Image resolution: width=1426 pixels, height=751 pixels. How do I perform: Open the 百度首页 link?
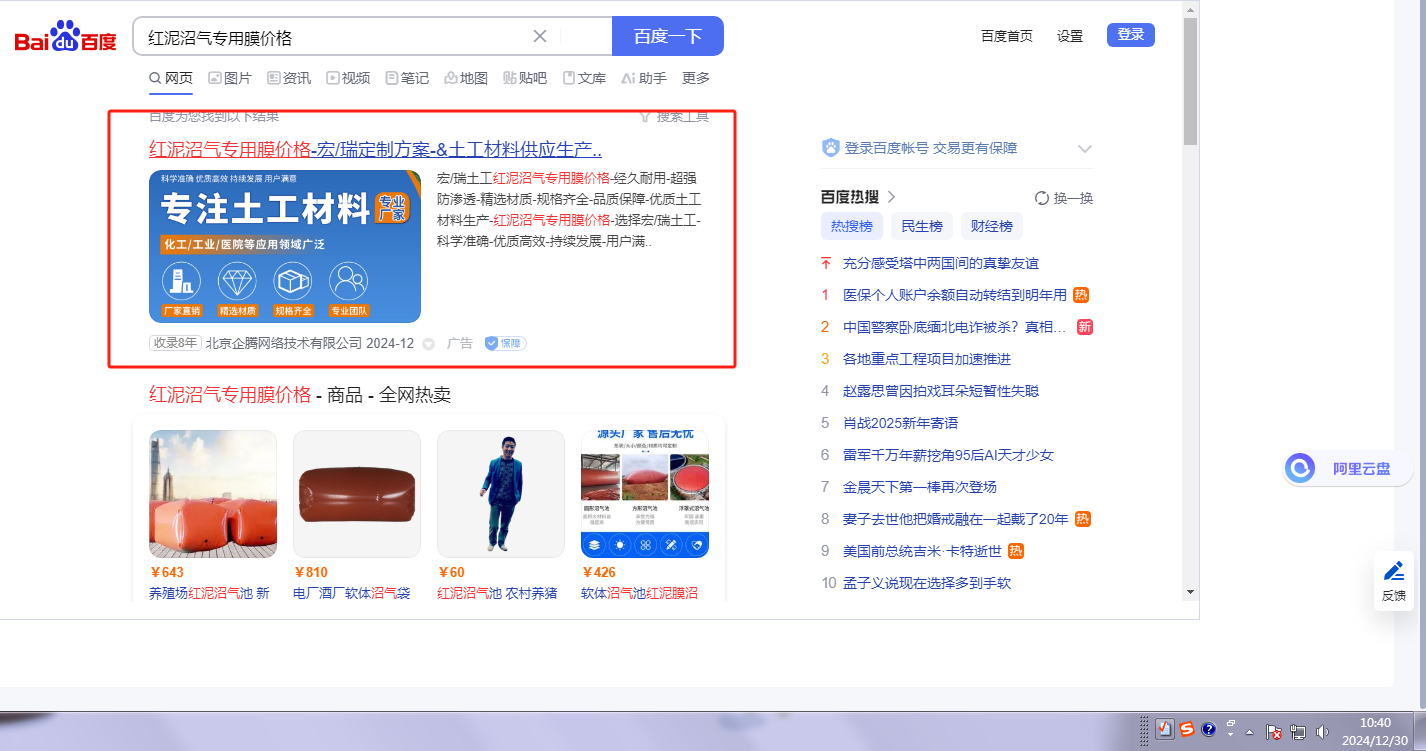[x=1007, y=36]
